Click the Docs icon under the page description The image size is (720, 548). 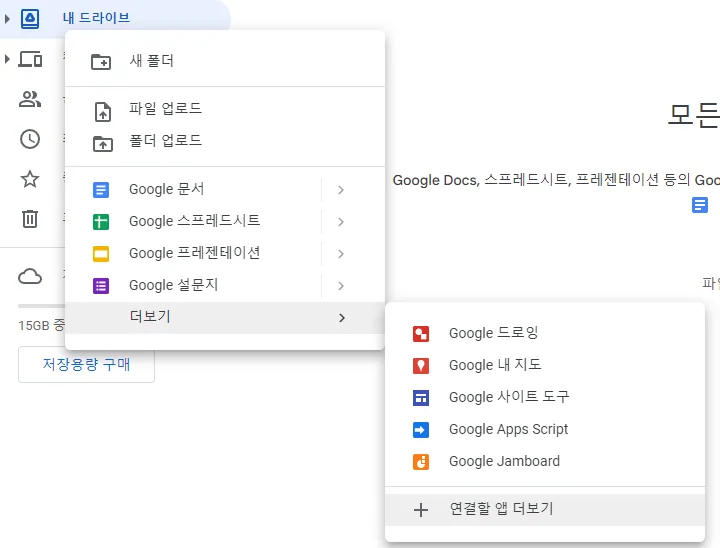click(700, 205)
